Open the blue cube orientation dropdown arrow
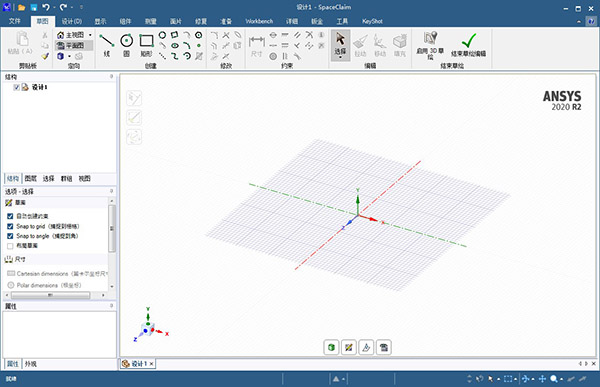The image size is (600, 387). [x=69, y=56]
